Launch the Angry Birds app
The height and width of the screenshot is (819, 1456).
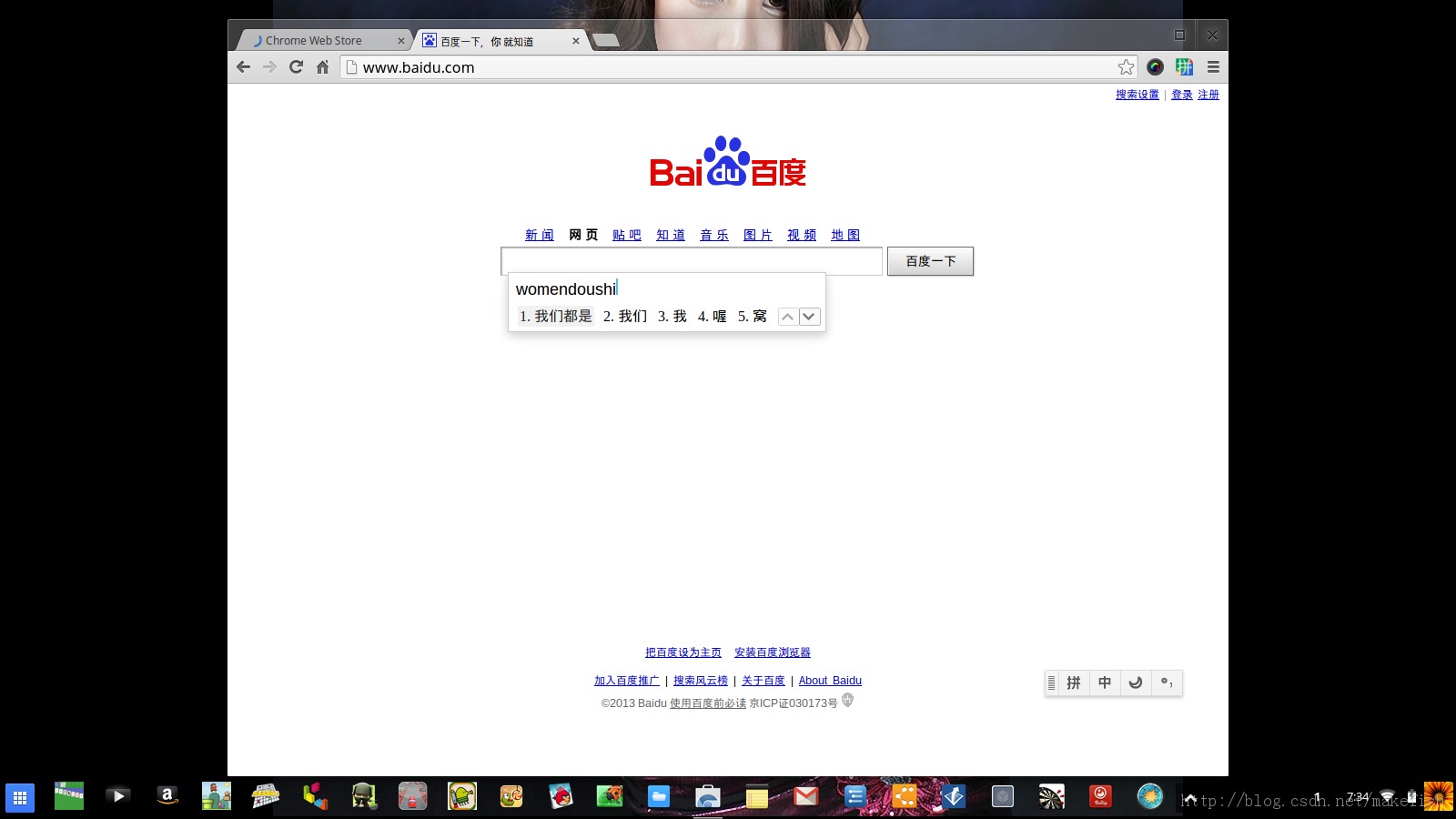click(561, 796)
